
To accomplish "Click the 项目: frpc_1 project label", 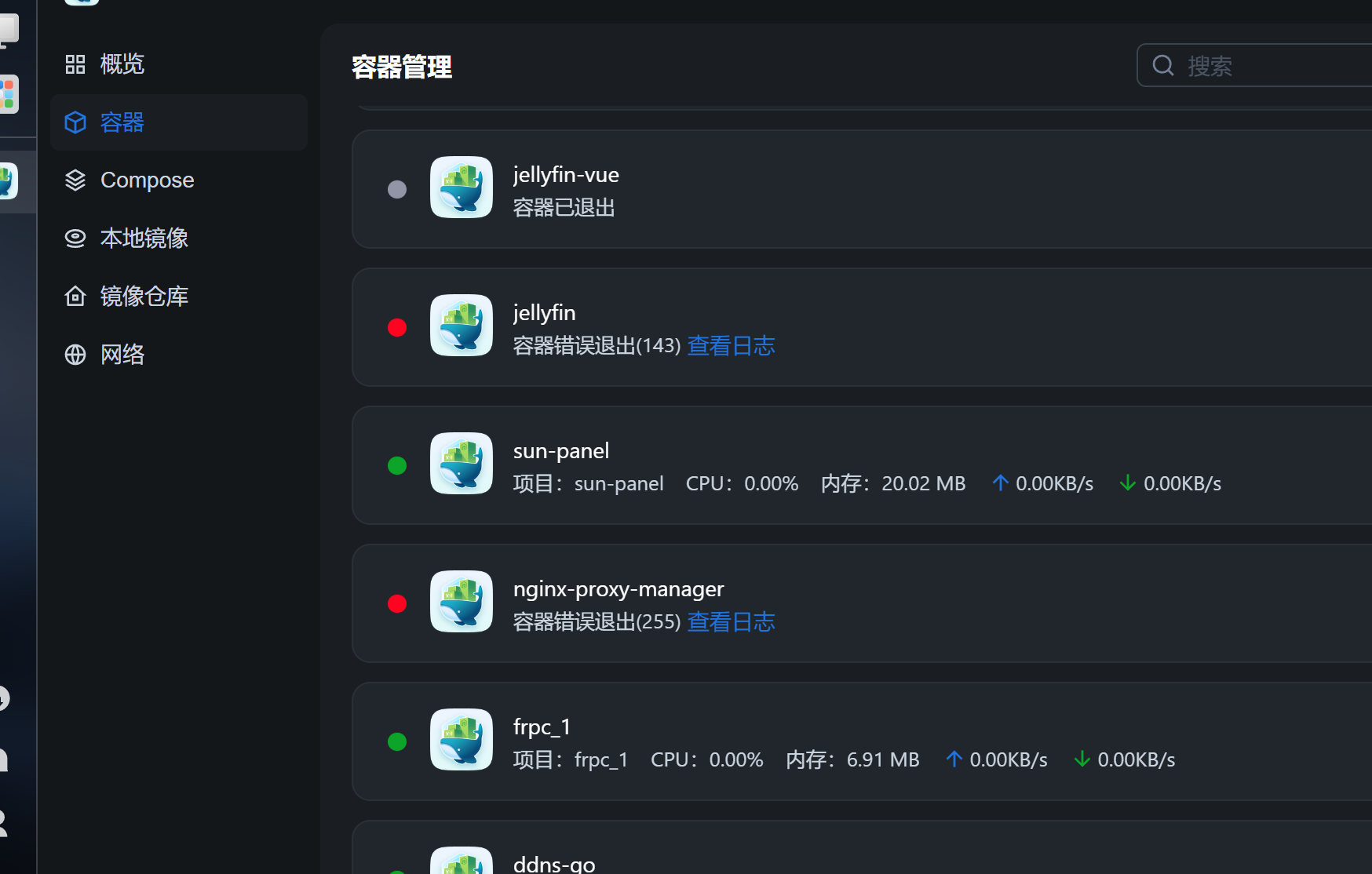I will (x=571, y=759).
